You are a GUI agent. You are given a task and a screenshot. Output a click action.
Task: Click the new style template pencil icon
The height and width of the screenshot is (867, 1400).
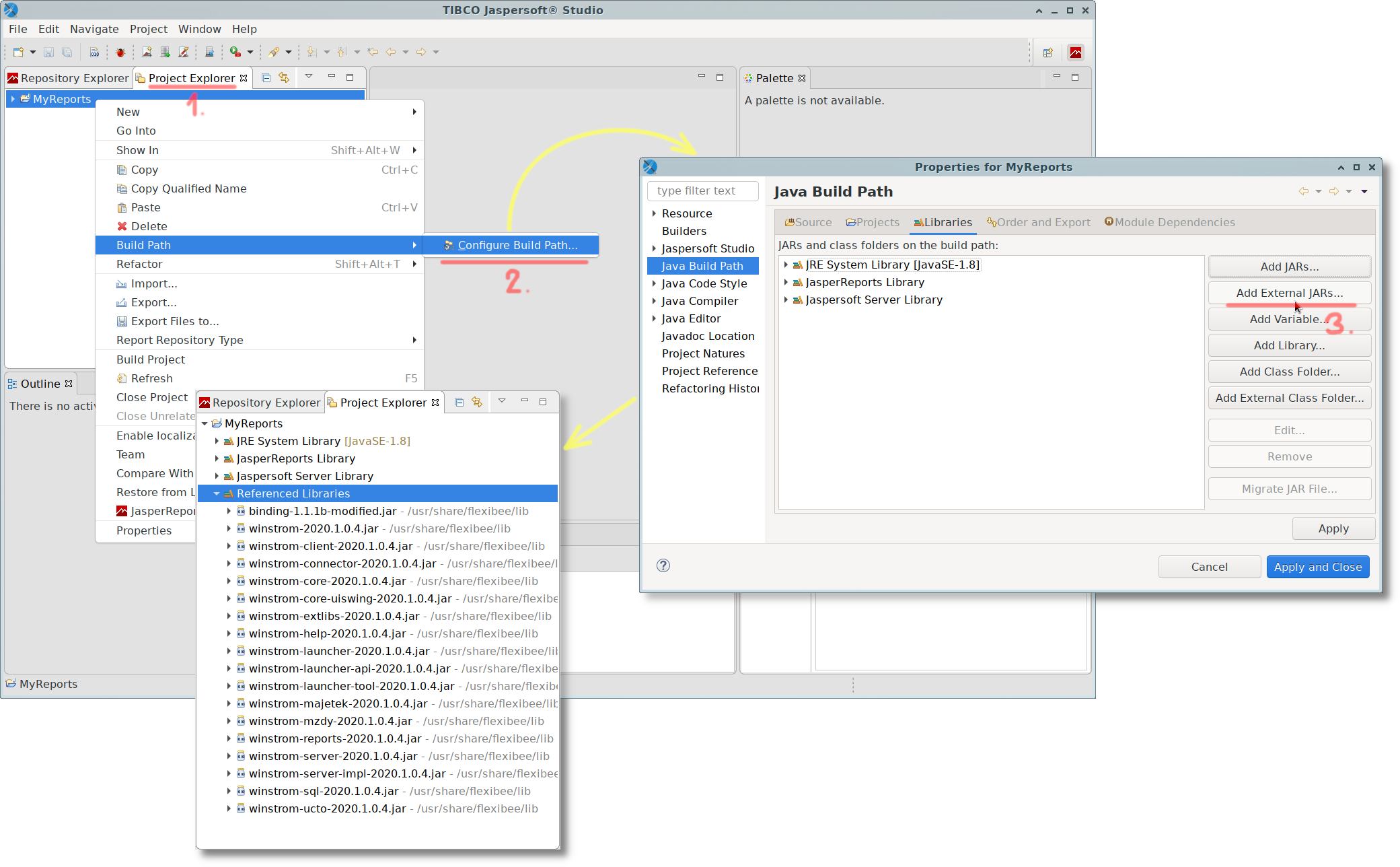[x=183, y=52]
